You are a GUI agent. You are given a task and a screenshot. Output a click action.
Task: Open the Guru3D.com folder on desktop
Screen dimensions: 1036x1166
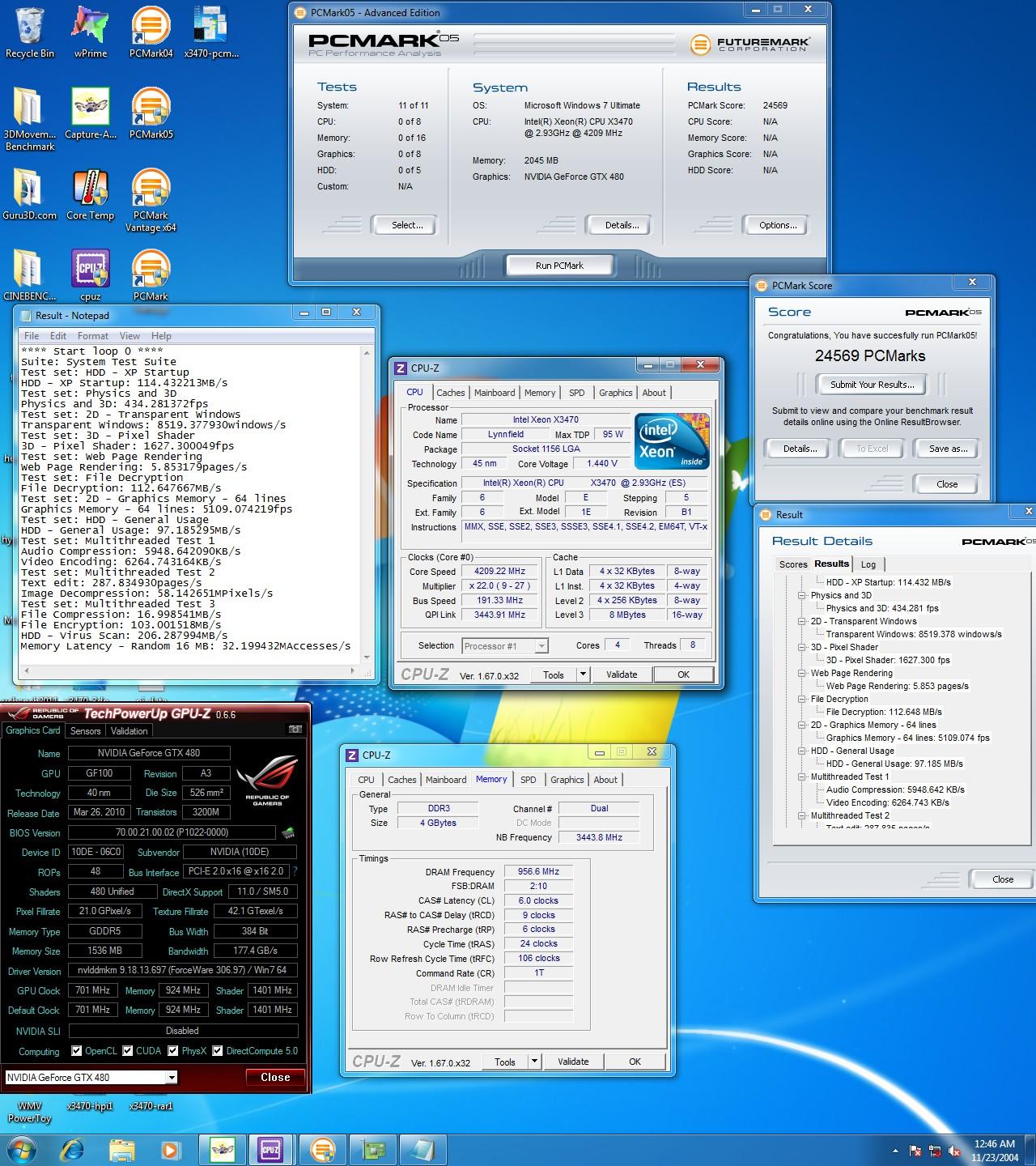[x=29, y=194]
